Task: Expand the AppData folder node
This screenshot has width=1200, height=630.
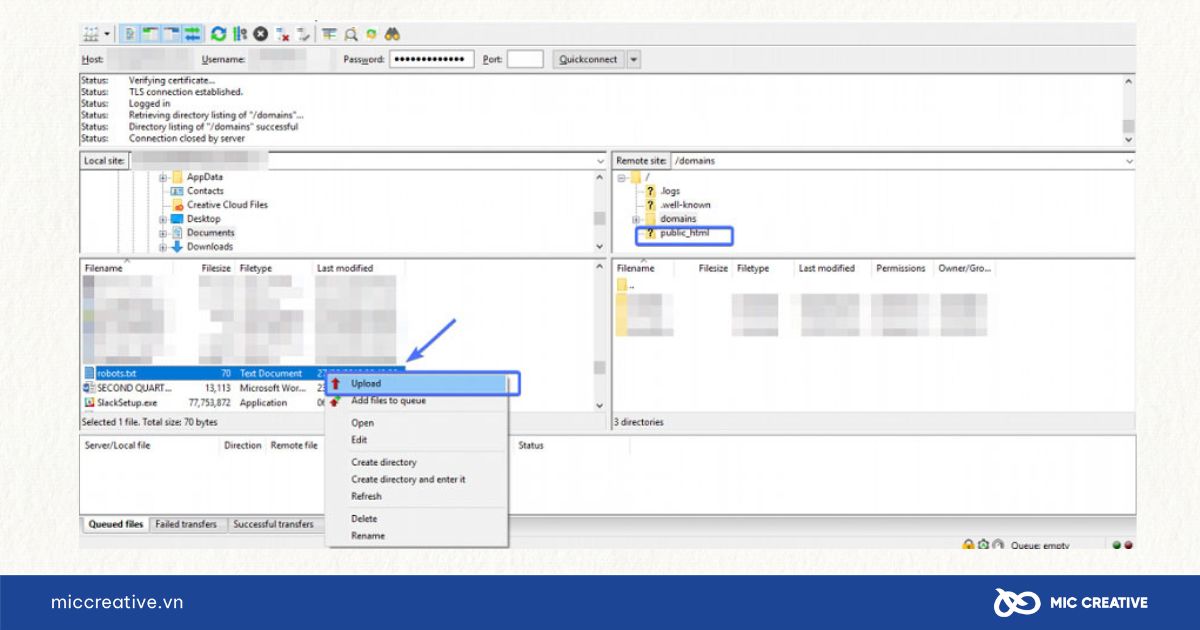Action: point(162,177)
